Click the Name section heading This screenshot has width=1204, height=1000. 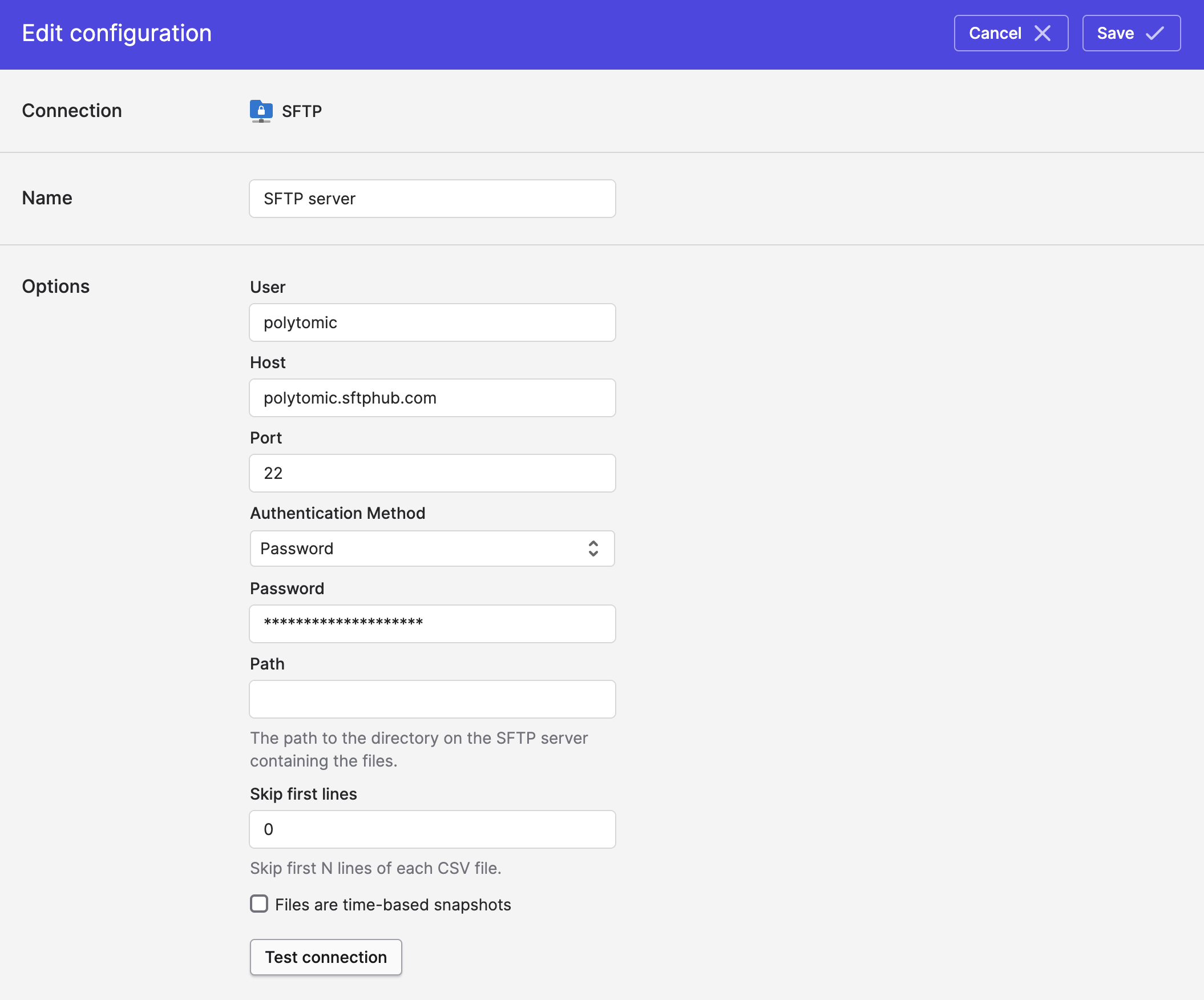click(x=47, y=198)
